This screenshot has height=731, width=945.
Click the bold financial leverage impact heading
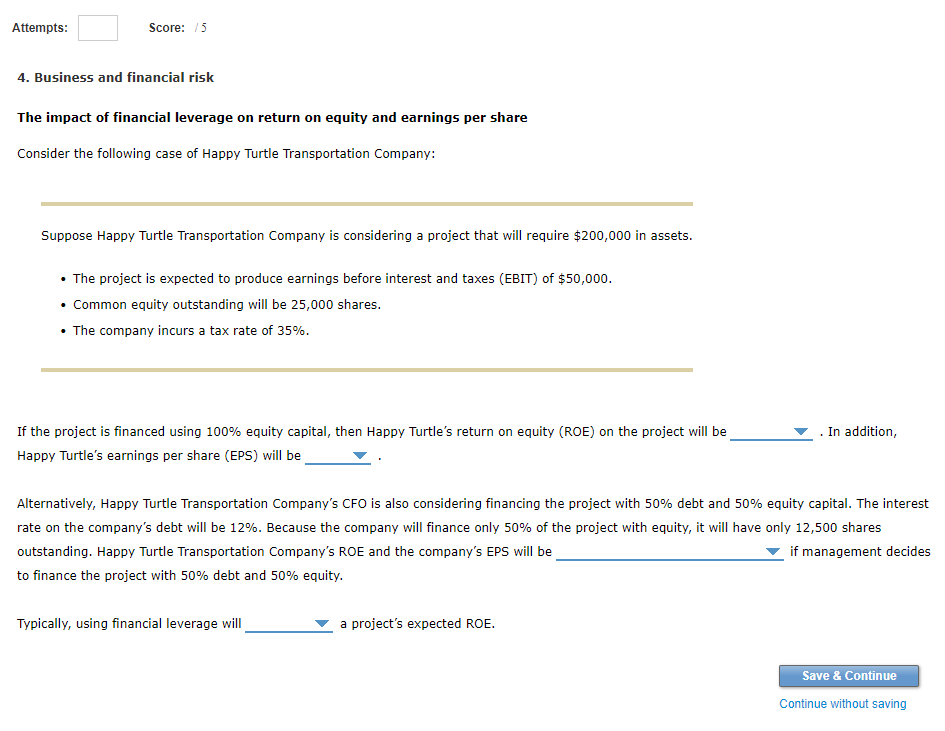tap(271, 117)
